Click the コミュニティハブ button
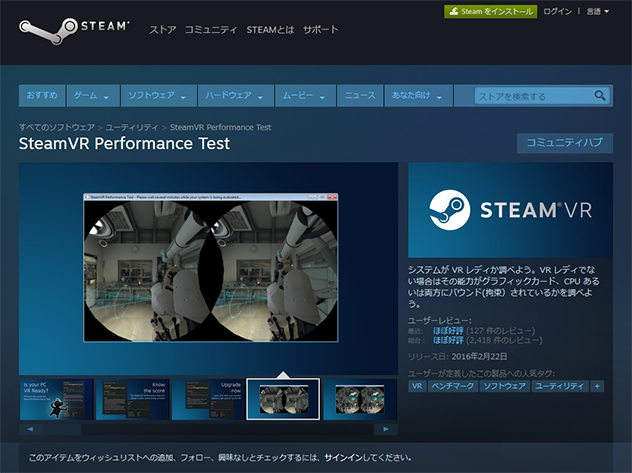Image resolution: width=632 pixels, height=473 pixels. point(565,143)
